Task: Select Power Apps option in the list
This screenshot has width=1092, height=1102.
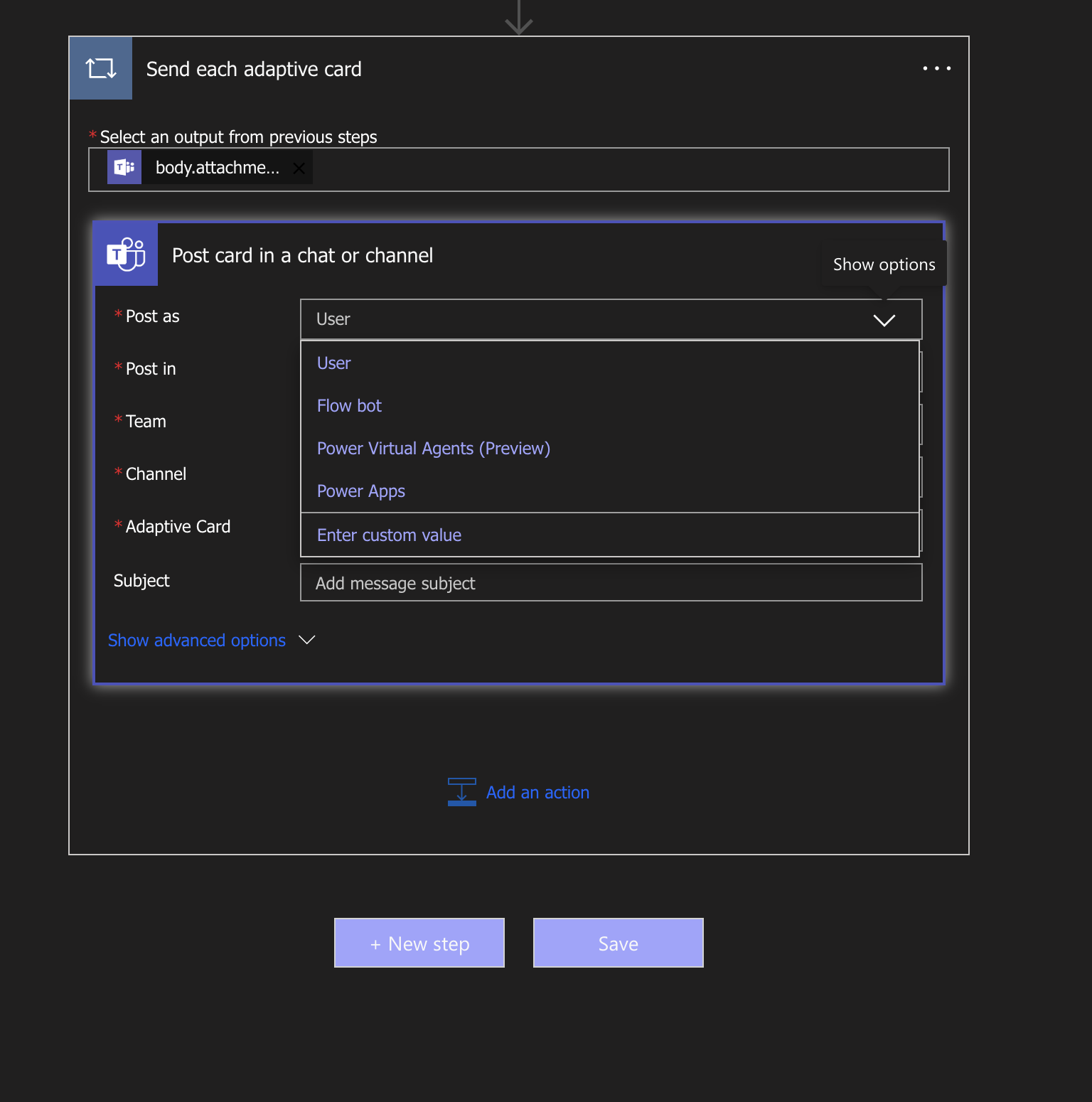Action: coord(610,491)
